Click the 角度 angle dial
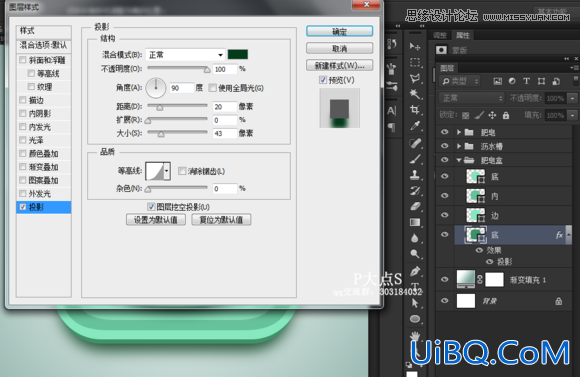 click(x=156, y=88)
